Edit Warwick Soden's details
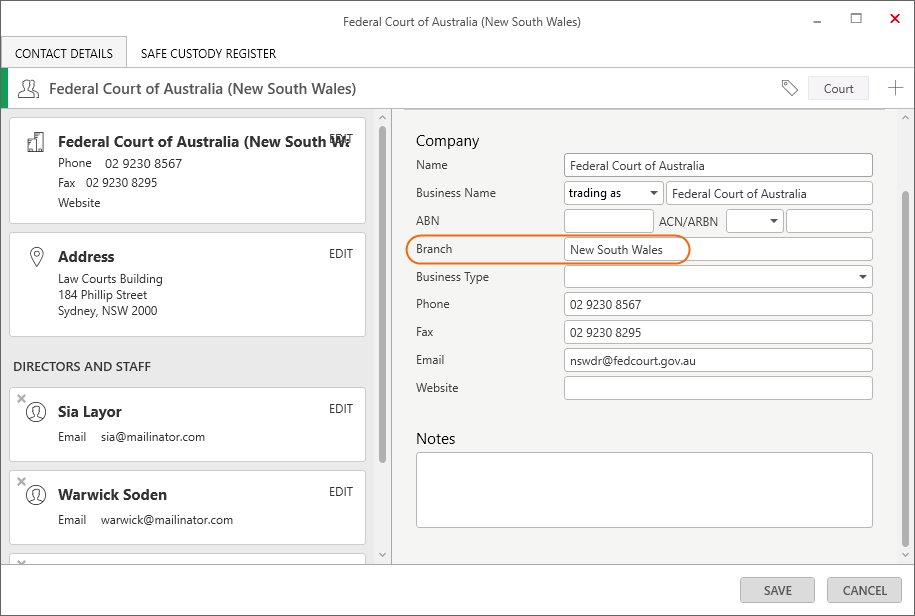This screenshot has height=616, width=915. (341, 492)
